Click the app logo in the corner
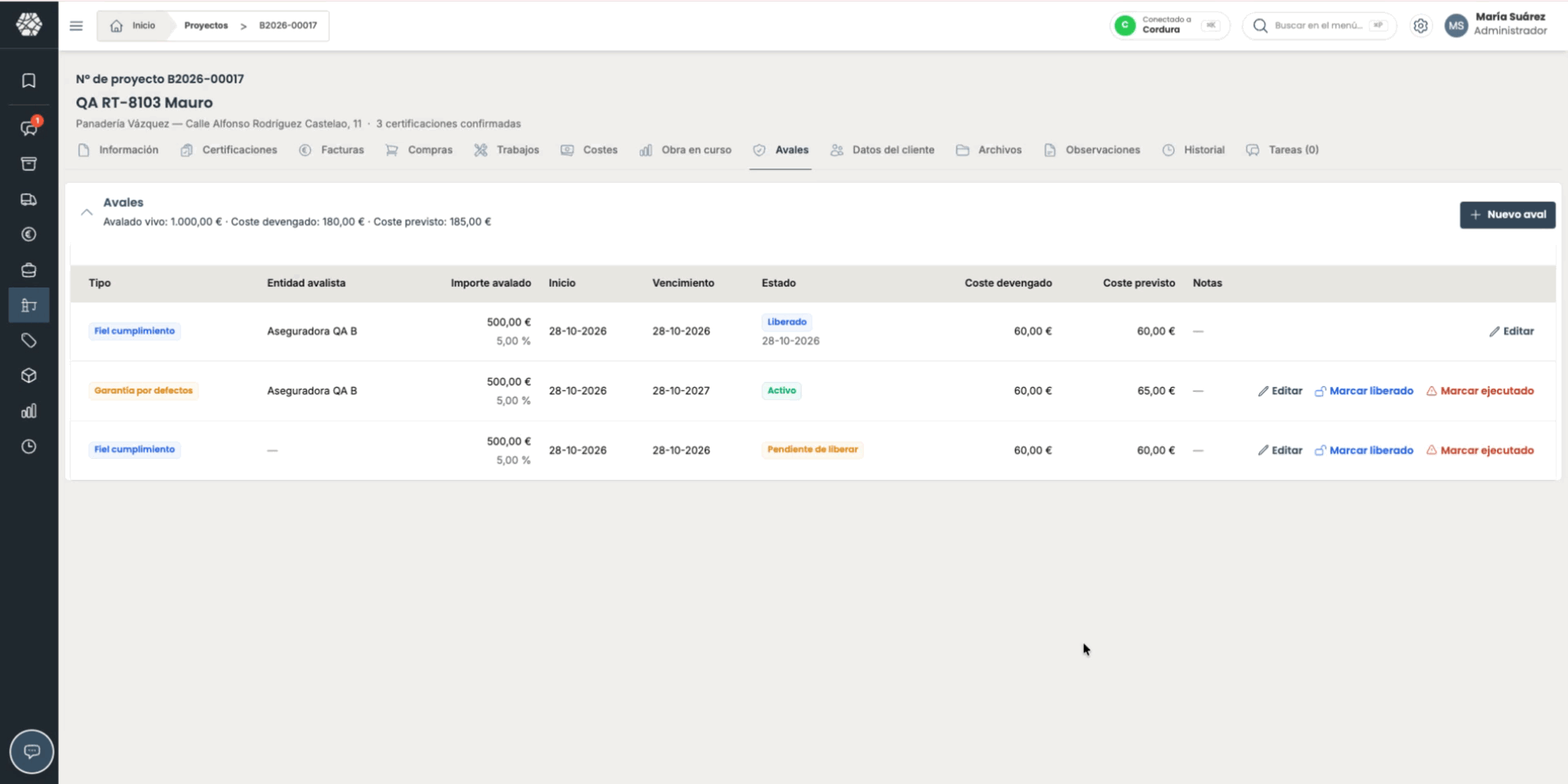The image size is (1568, 784). (x=29, y=24)
